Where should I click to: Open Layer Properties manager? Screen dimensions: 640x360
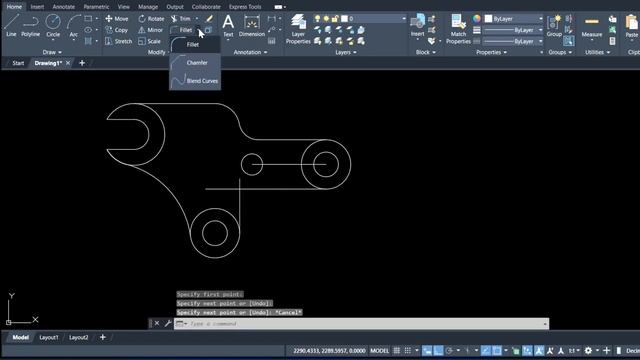coord(298,29)
